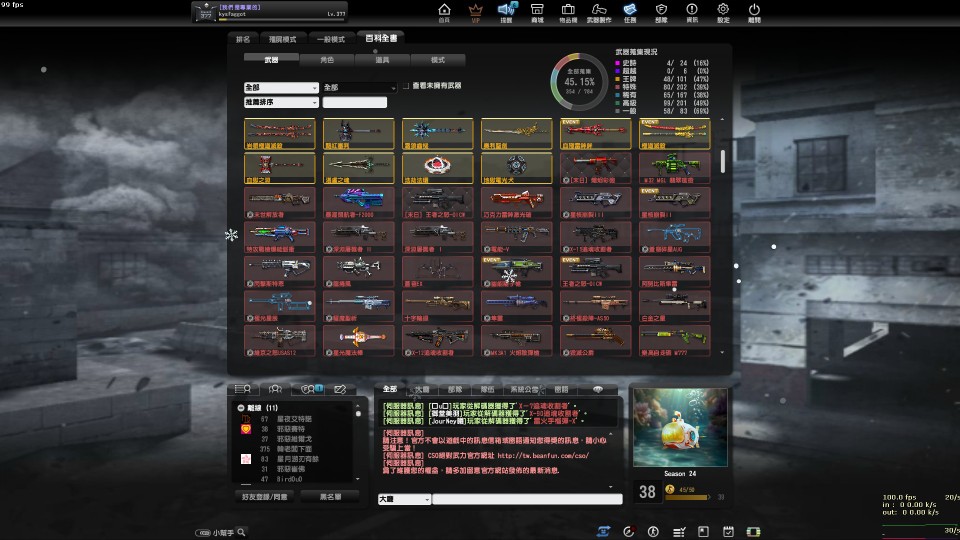Click the 好友登錄/同意 button
This screenshot has height=540, width=960.
tap(264, 496)
